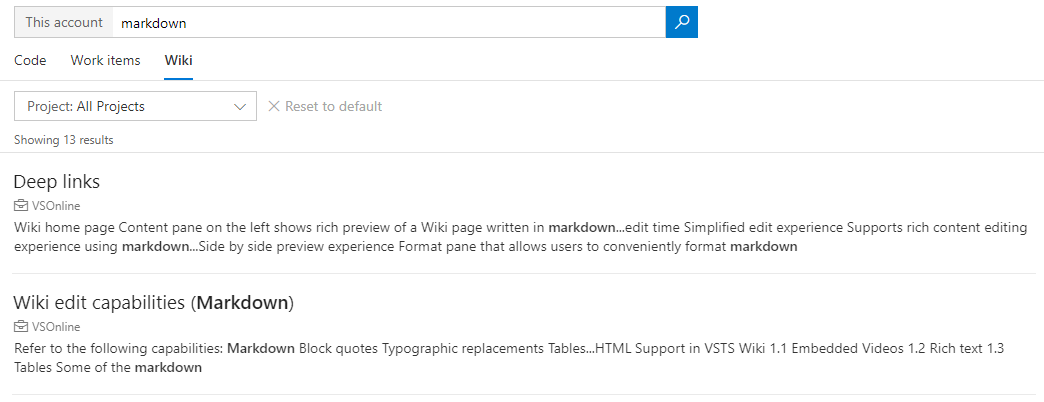Open the This account scope selector
This screenshot has width=1044, height=402.
64,23
